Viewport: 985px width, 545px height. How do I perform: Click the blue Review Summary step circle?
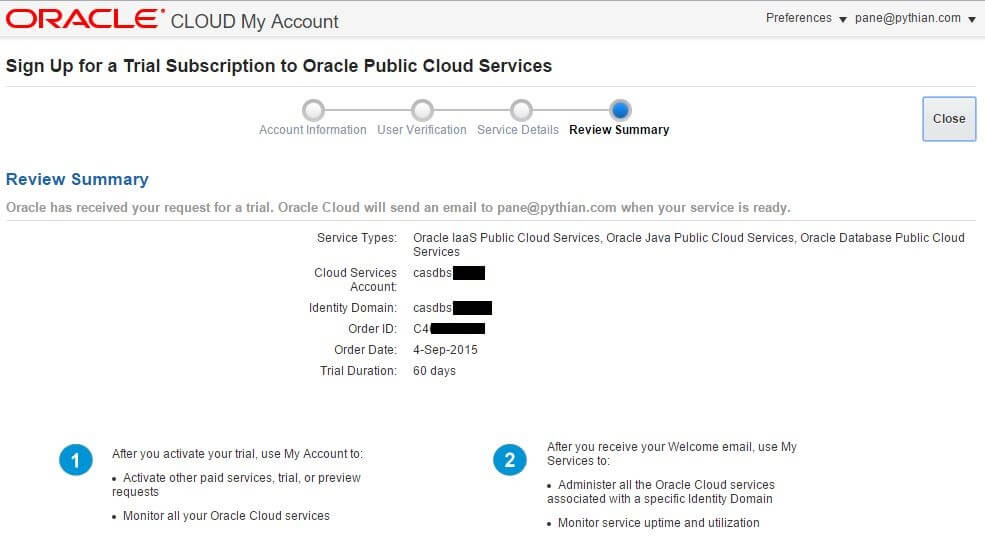[620, 109]
